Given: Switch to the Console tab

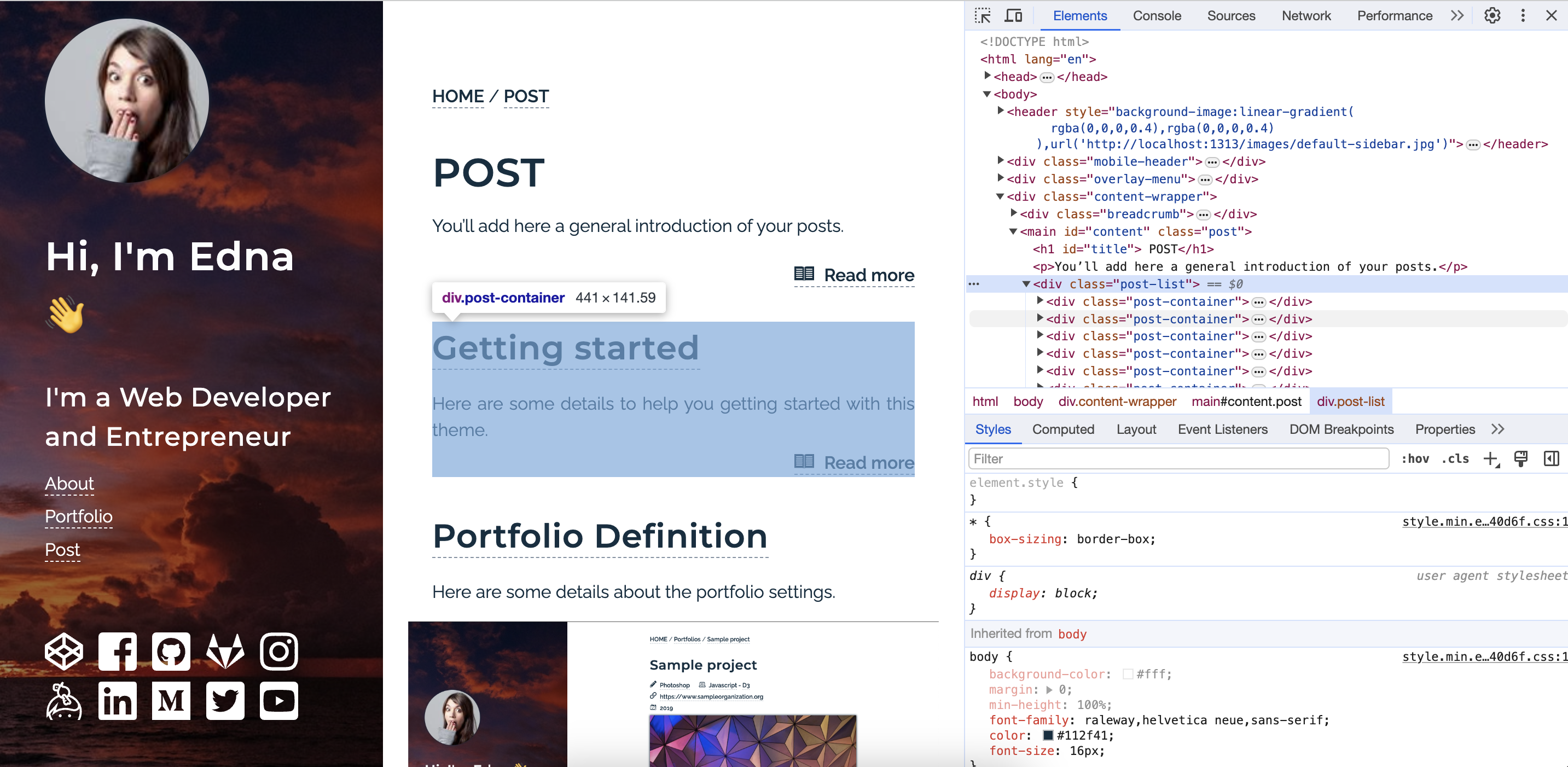Looking at the screenshot, I should click(1157, 16).
